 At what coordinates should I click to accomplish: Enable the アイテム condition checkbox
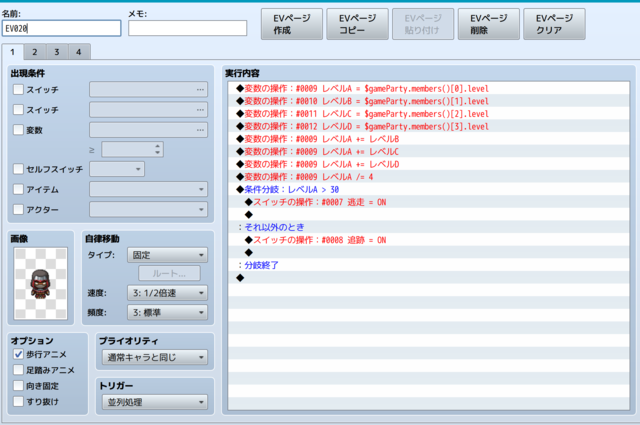[x=18, y=189]
